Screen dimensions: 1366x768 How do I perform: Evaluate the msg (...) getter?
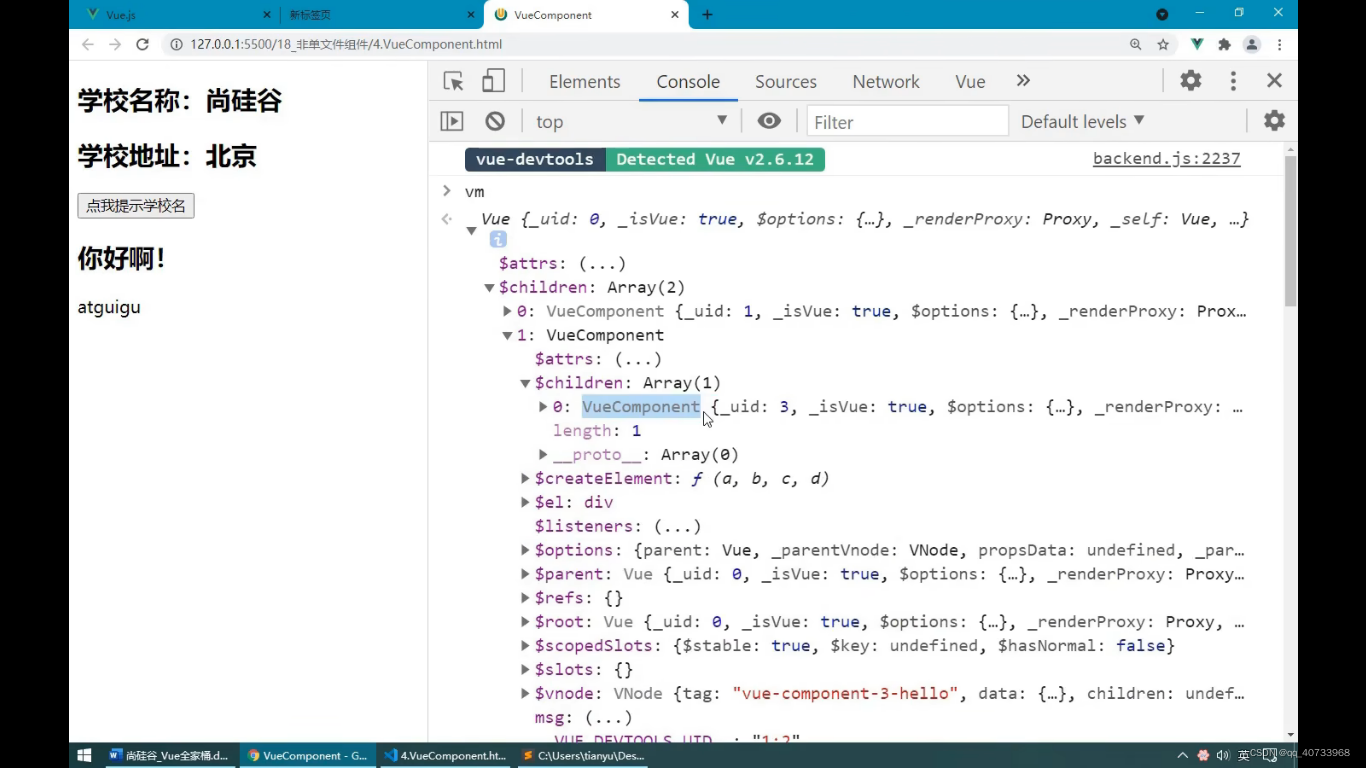coord(608,718)
